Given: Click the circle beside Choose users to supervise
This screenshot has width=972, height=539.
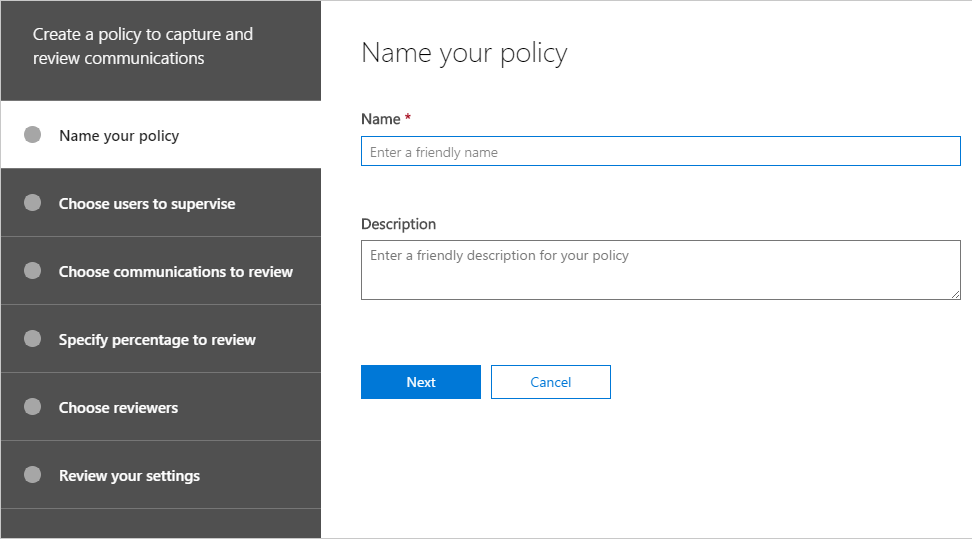Looking at the screenshot, I should click(32, 203).
